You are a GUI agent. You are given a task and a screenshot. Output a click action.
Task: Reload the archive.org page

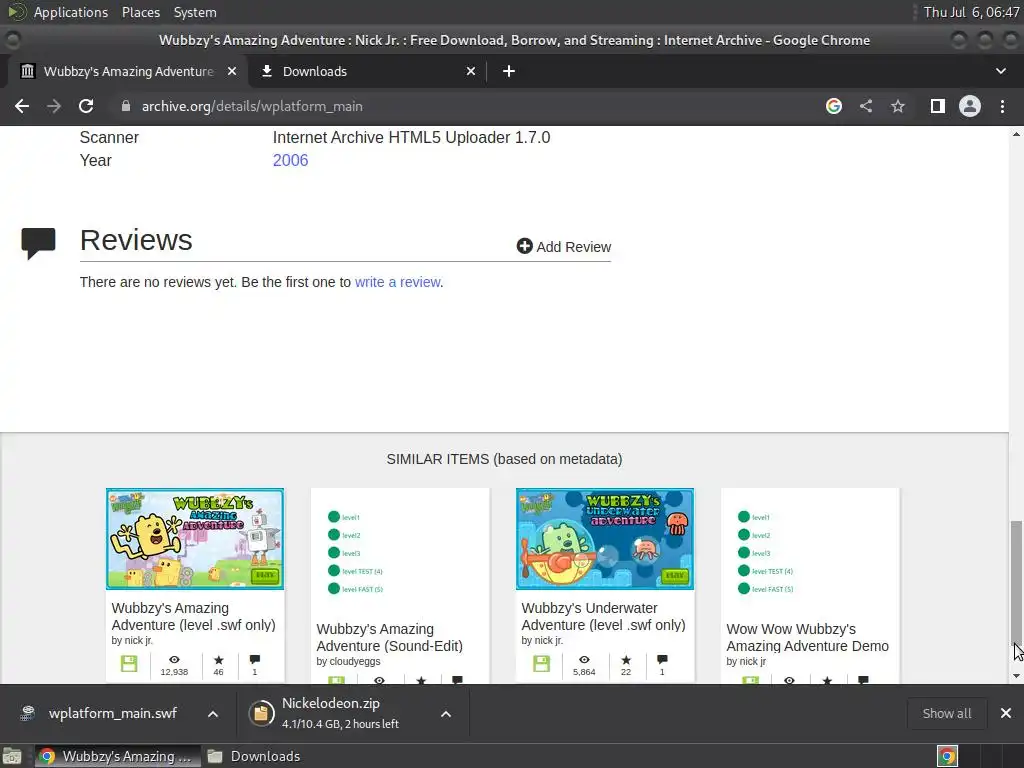coord(86,106)
